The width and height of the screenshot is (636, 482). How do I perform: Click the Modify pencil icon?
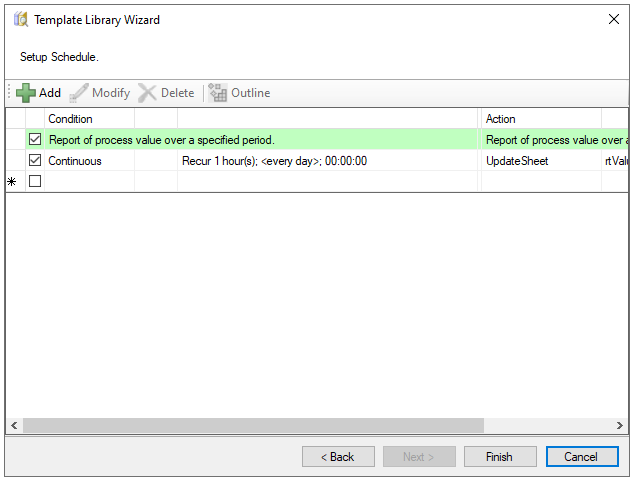click(x=79, y=93)
